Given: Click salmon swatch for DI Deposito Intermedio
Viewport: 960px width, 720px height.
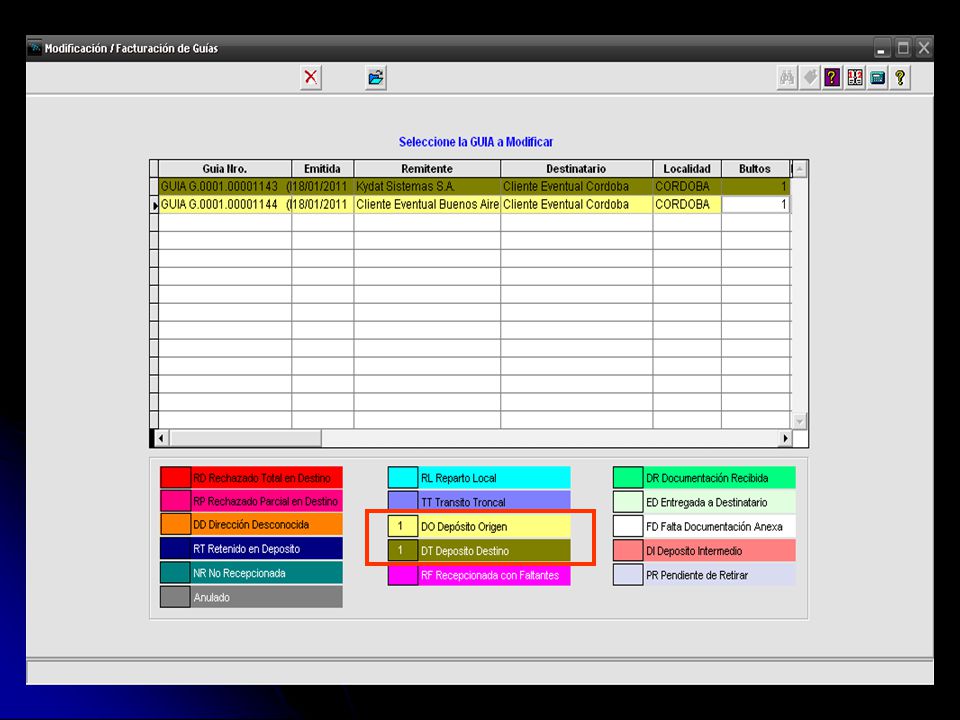Looking at the screenshot, I should pos(628,550).
